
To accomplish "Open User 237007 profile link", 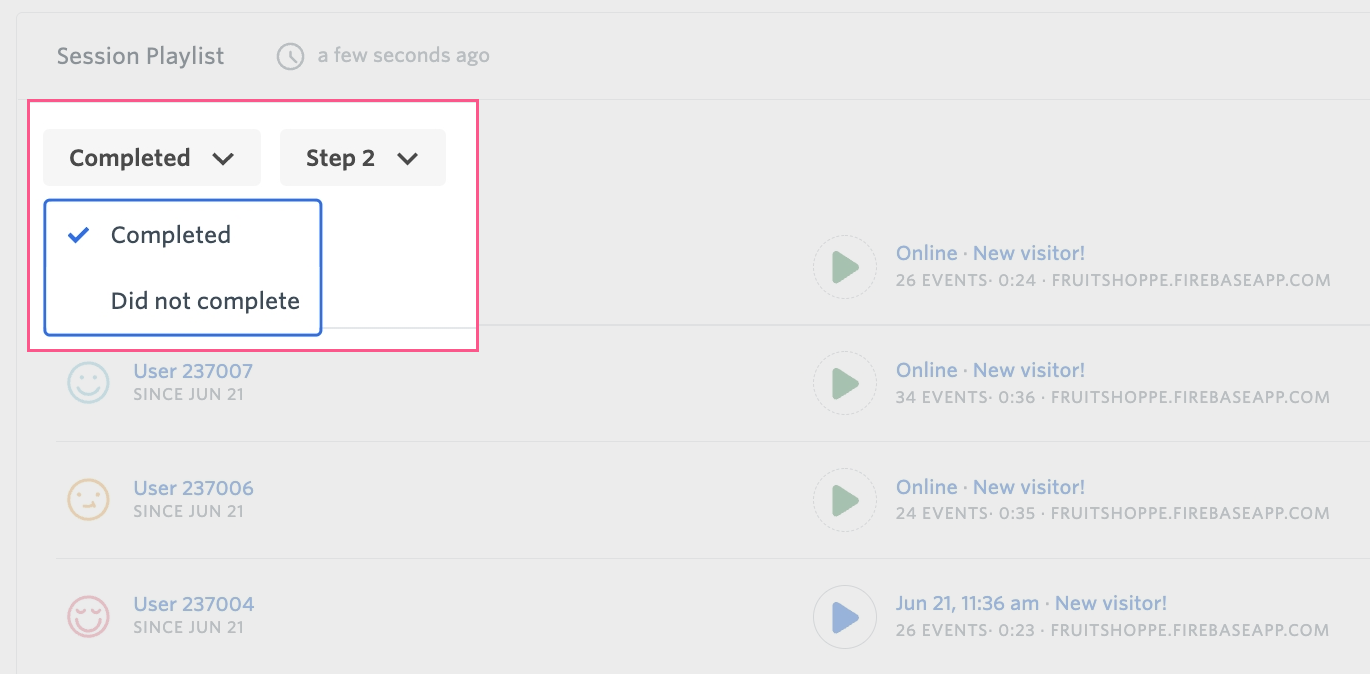I will pos(193,371).
